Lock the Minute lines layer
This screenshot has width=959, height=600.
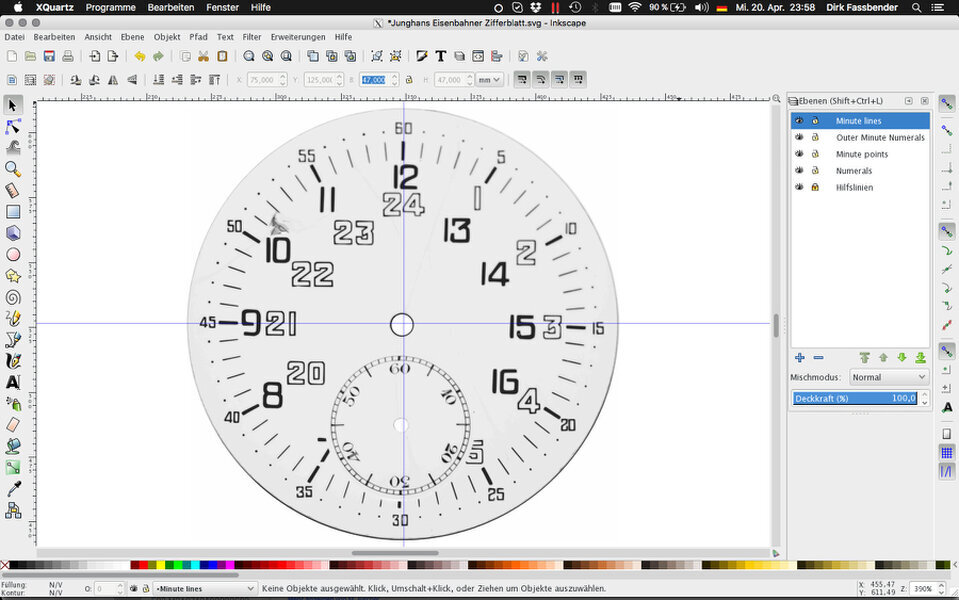[815, 120]
